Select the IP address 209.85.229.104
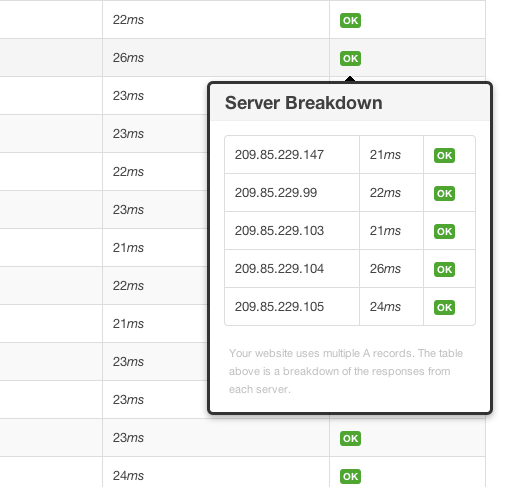Image resolution: width=525 pixels, height=487 pixels. coord(279,268)
